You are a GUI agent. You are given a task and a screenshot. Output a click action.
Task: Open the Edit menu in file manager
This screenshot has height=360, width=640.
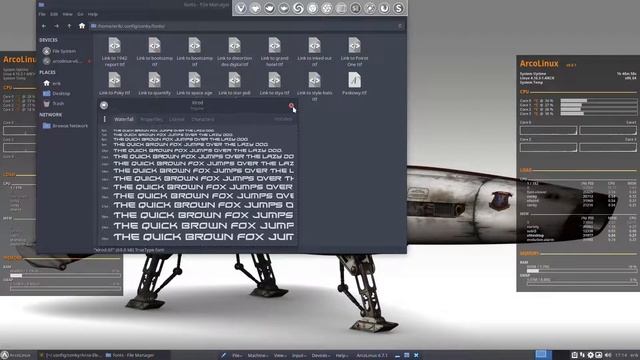[x=54, y=14]
